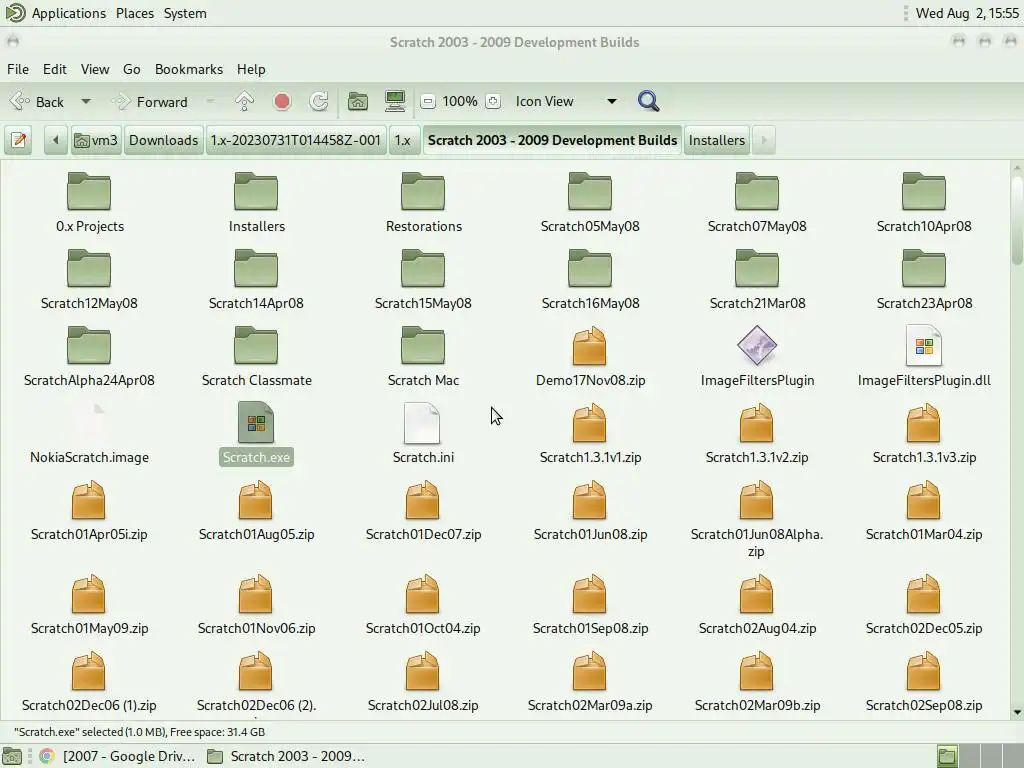Click the Scratch 2003 - 2009 taskbar window button
Viewport: 1024px width, 768px height.
[286, 756]
